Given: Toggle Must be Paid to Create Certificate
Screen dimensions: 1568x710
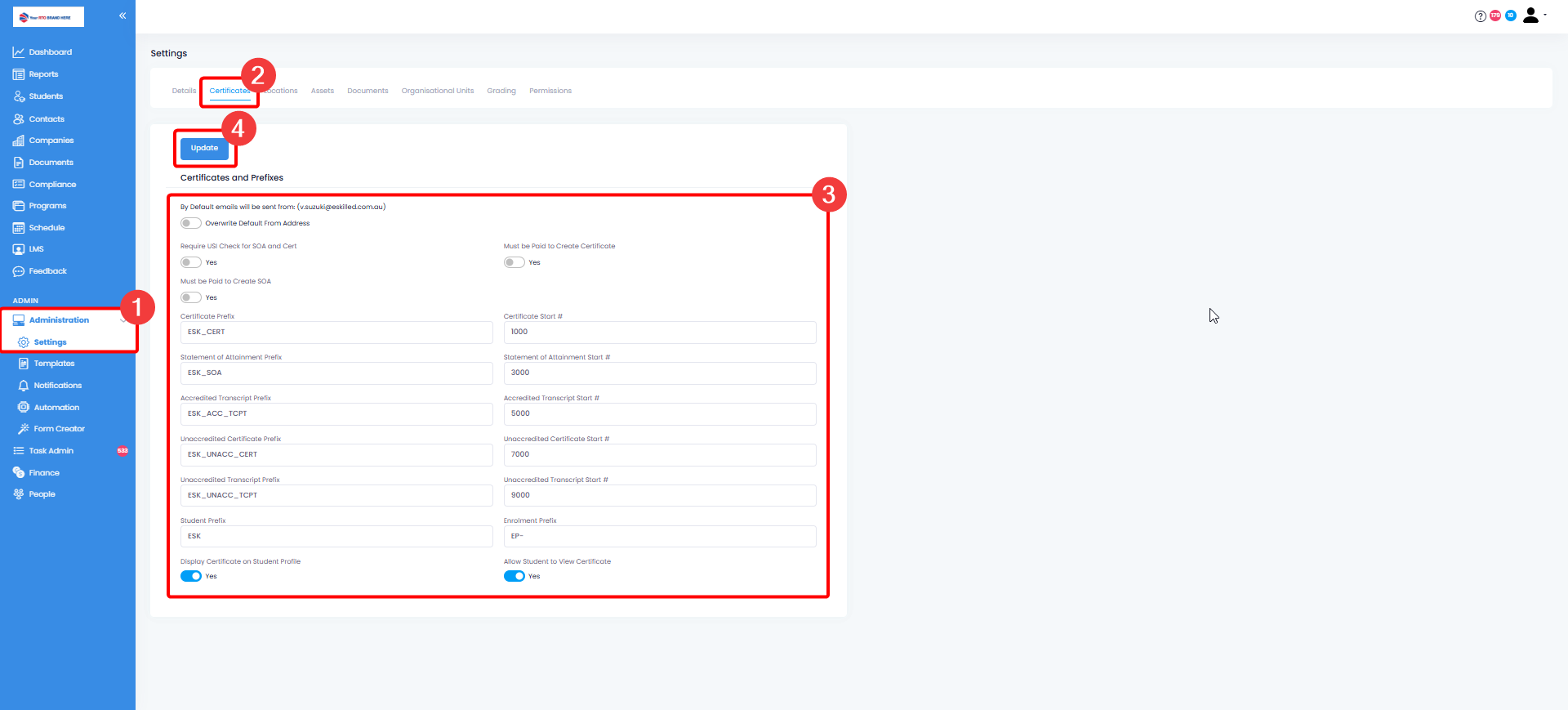Looking at the screenshot, I should tap(514, 262).
